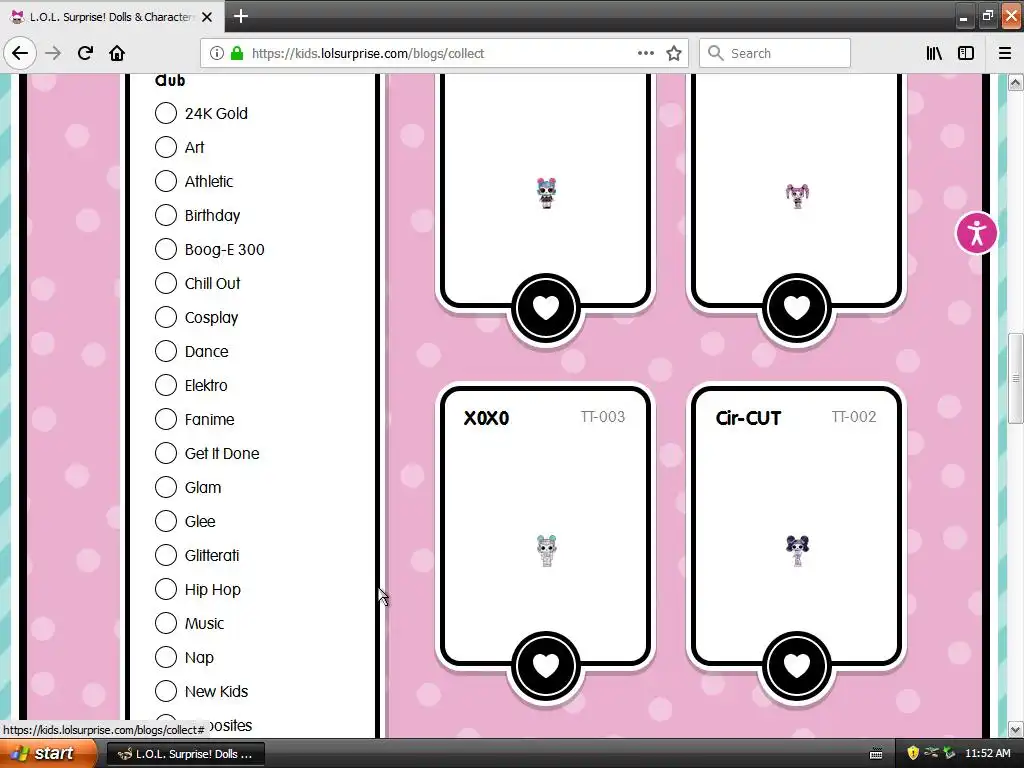
Task: Open the Library bookmarks icon
Action: click(x=934, y=53)
